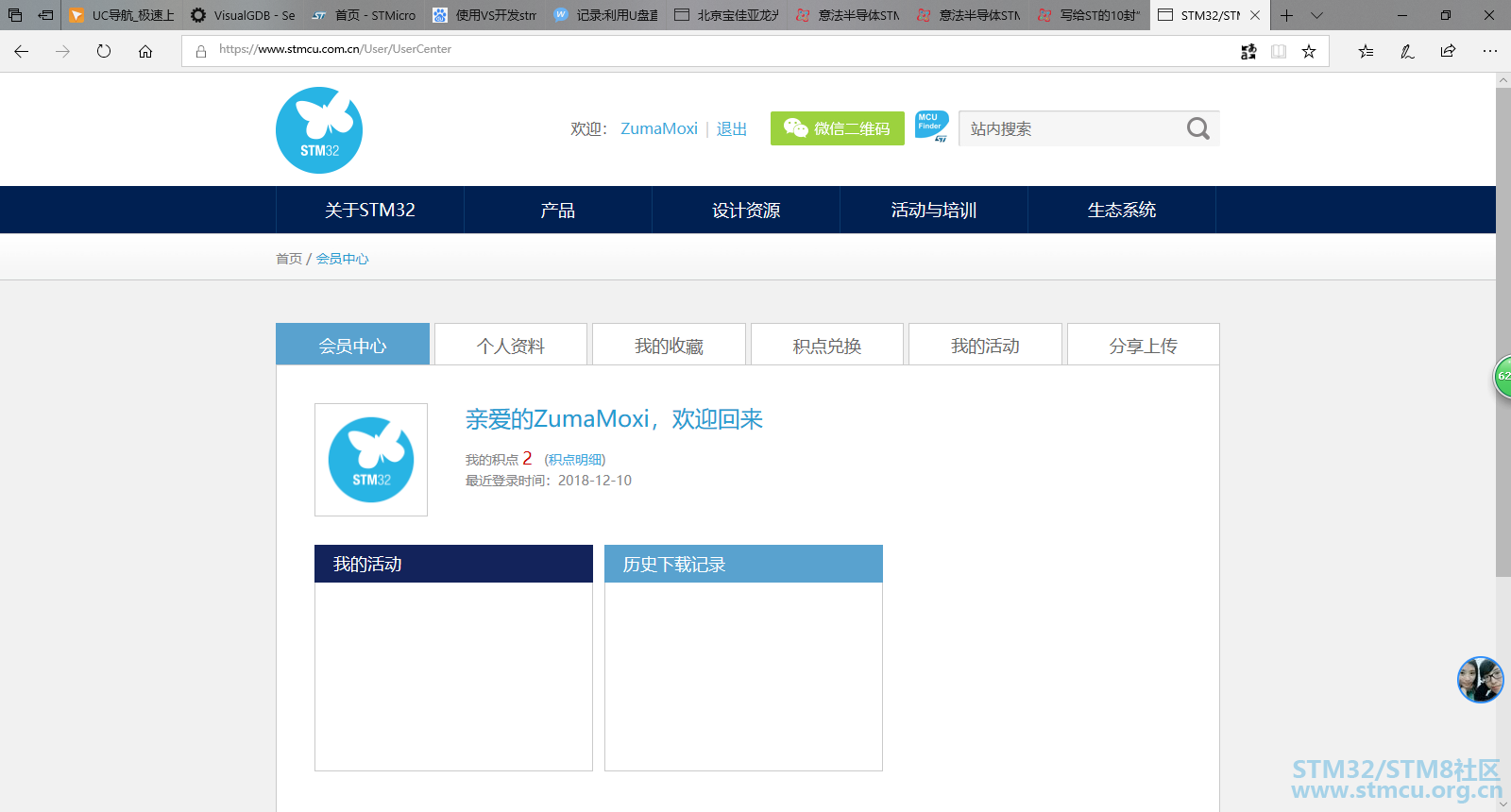
Task: Open the 生态系统 navigation menu
Action: [1122, 210]
